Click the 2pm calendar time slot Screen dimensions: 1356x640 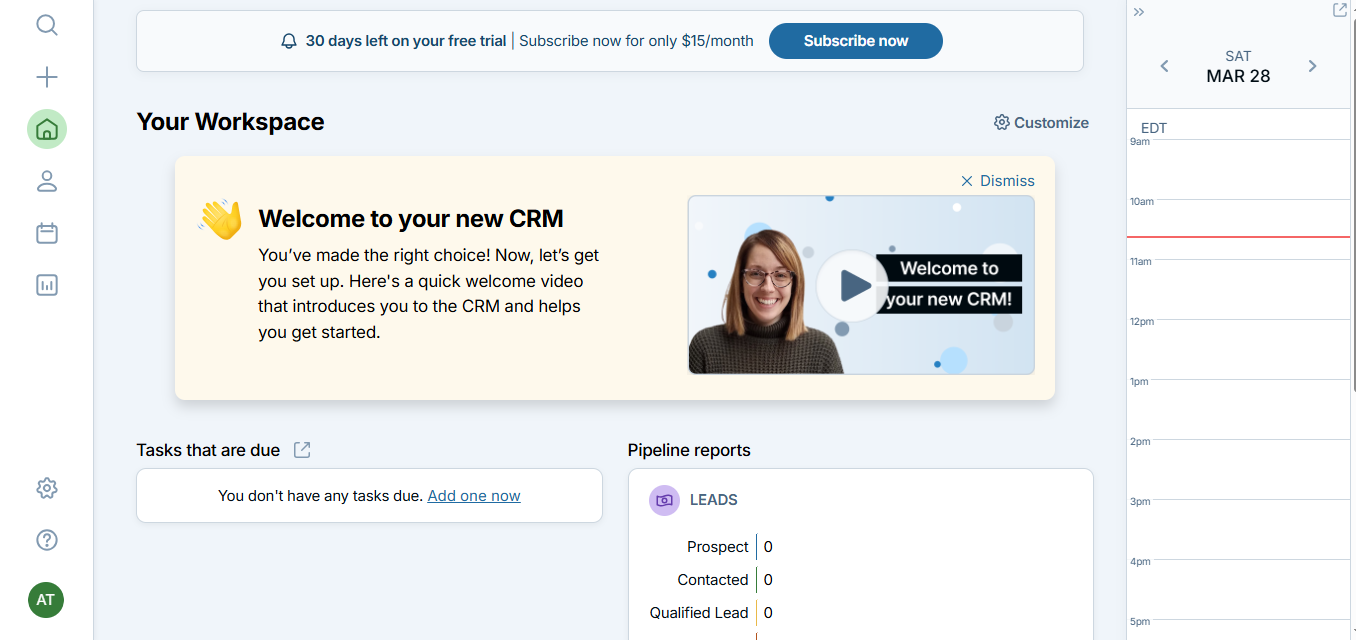click(1238, 469)
